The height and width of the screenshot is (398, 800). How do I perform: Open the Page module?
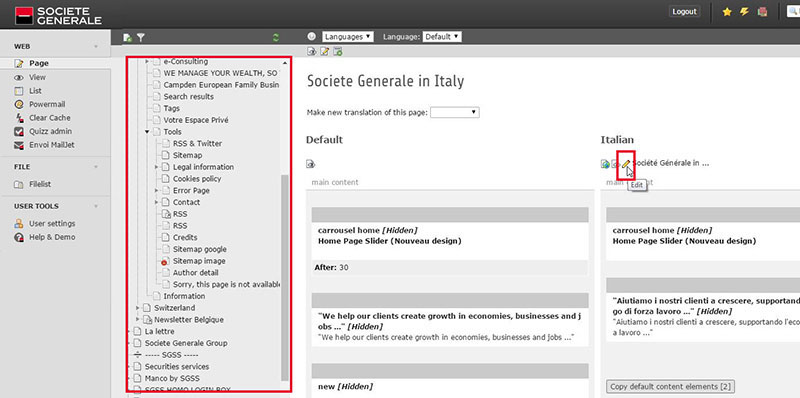tap(39, 63)
